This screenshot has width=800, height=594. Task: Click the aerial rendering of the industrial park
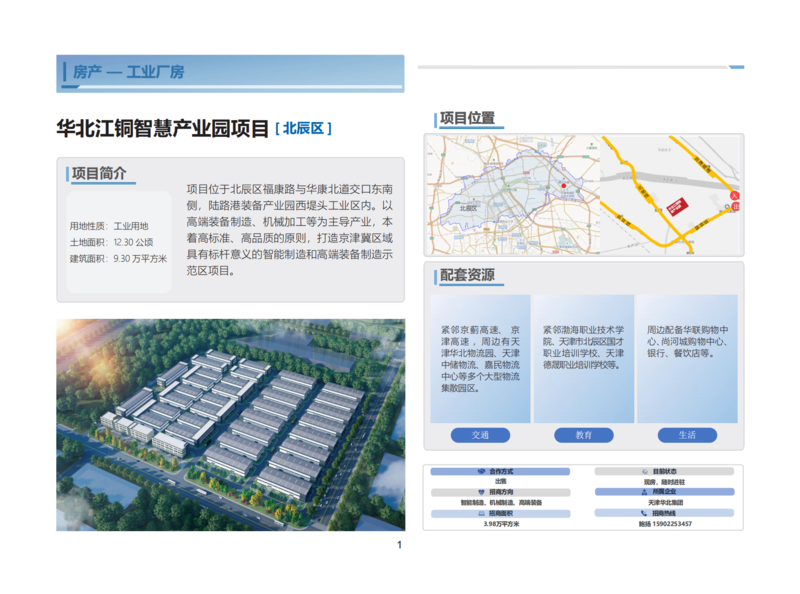click(x=231, y=425)
